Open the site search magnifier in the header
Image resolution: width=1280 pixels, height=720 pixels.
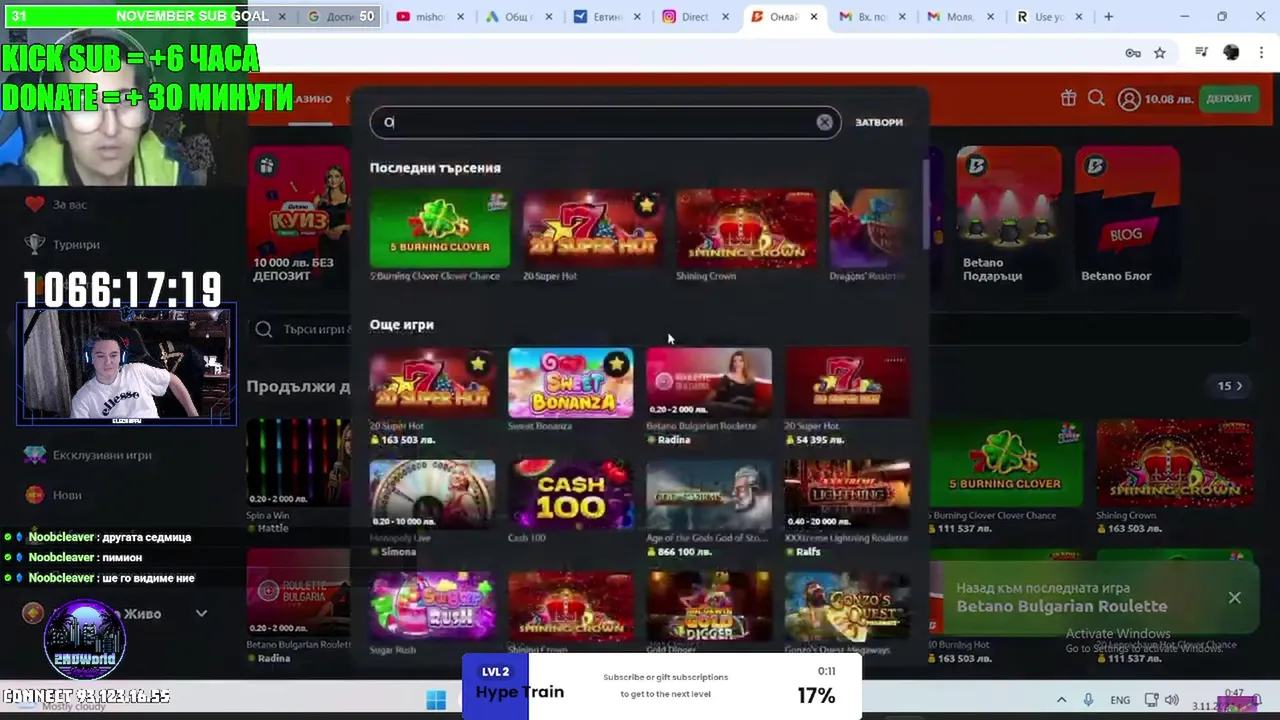point(1096,98)
